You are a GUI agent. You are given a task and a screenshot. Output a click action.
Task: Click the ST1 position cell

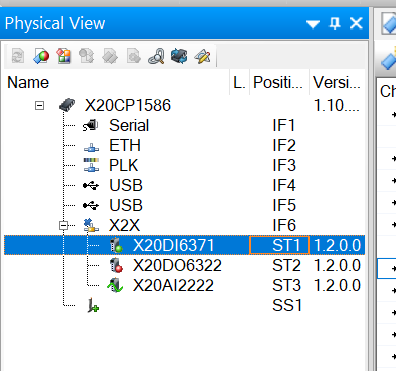(x=279, y=245)
